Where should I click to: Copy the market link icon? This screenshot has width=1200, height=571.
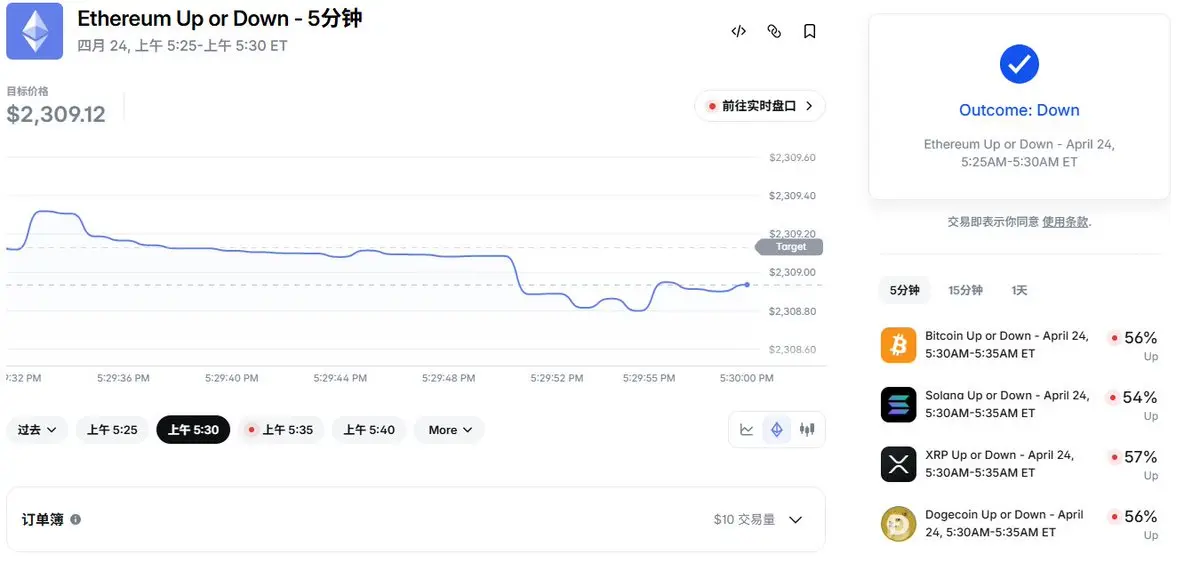tap(774, 31)
